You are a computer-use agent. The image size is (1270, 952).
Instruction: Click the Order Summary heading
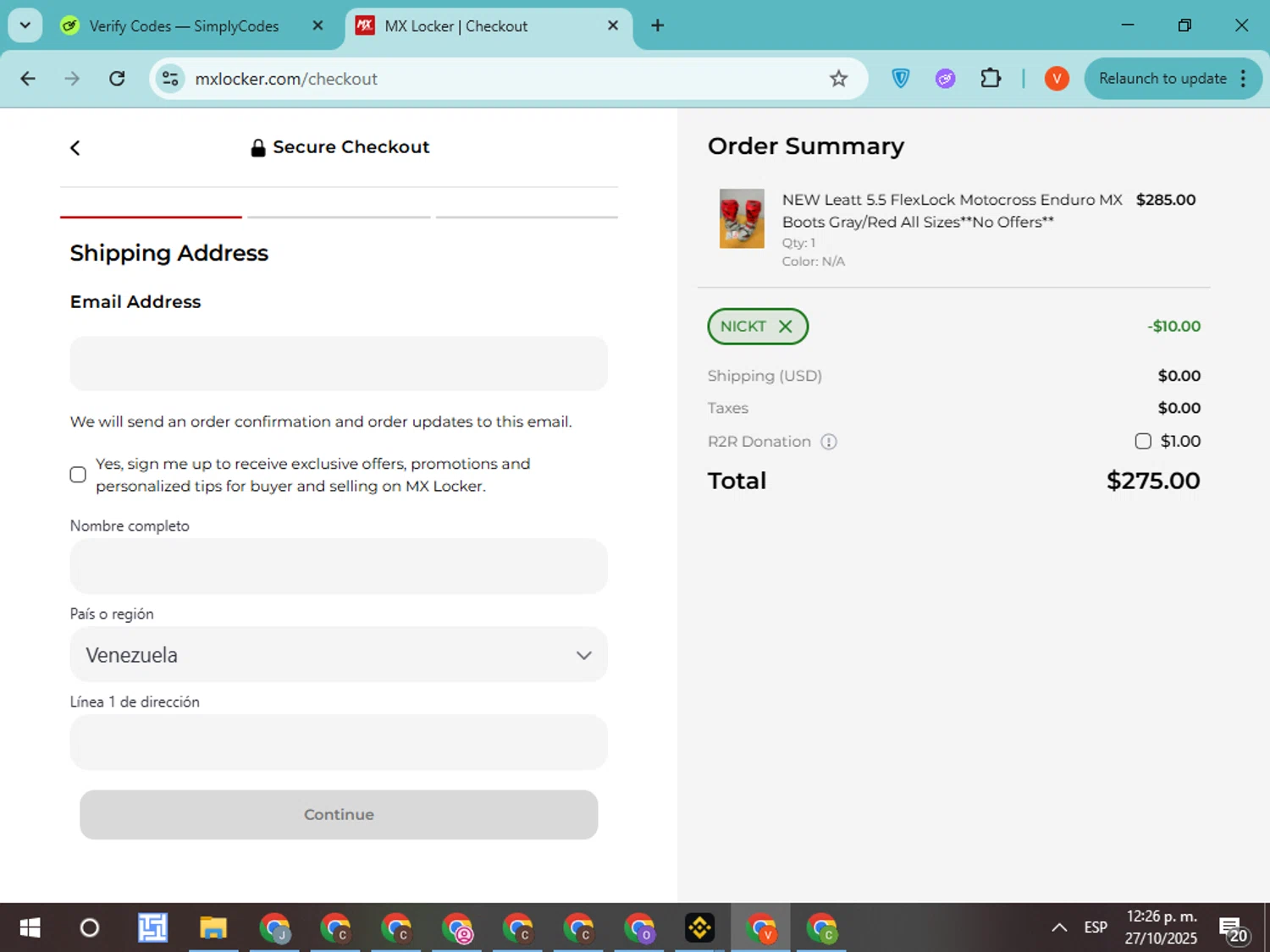point(806,146)
